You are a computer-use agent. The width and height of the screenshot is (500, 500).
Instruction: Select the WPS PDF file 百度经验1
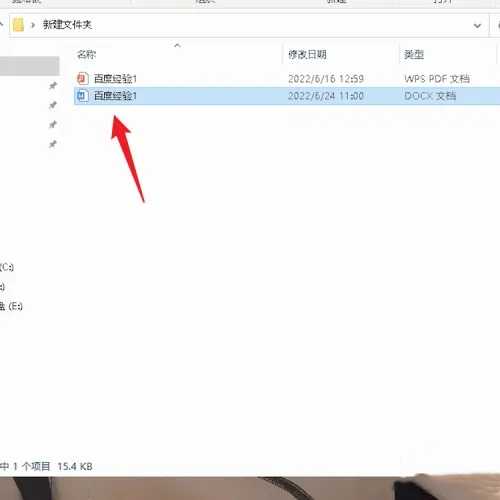pos(115,79)
